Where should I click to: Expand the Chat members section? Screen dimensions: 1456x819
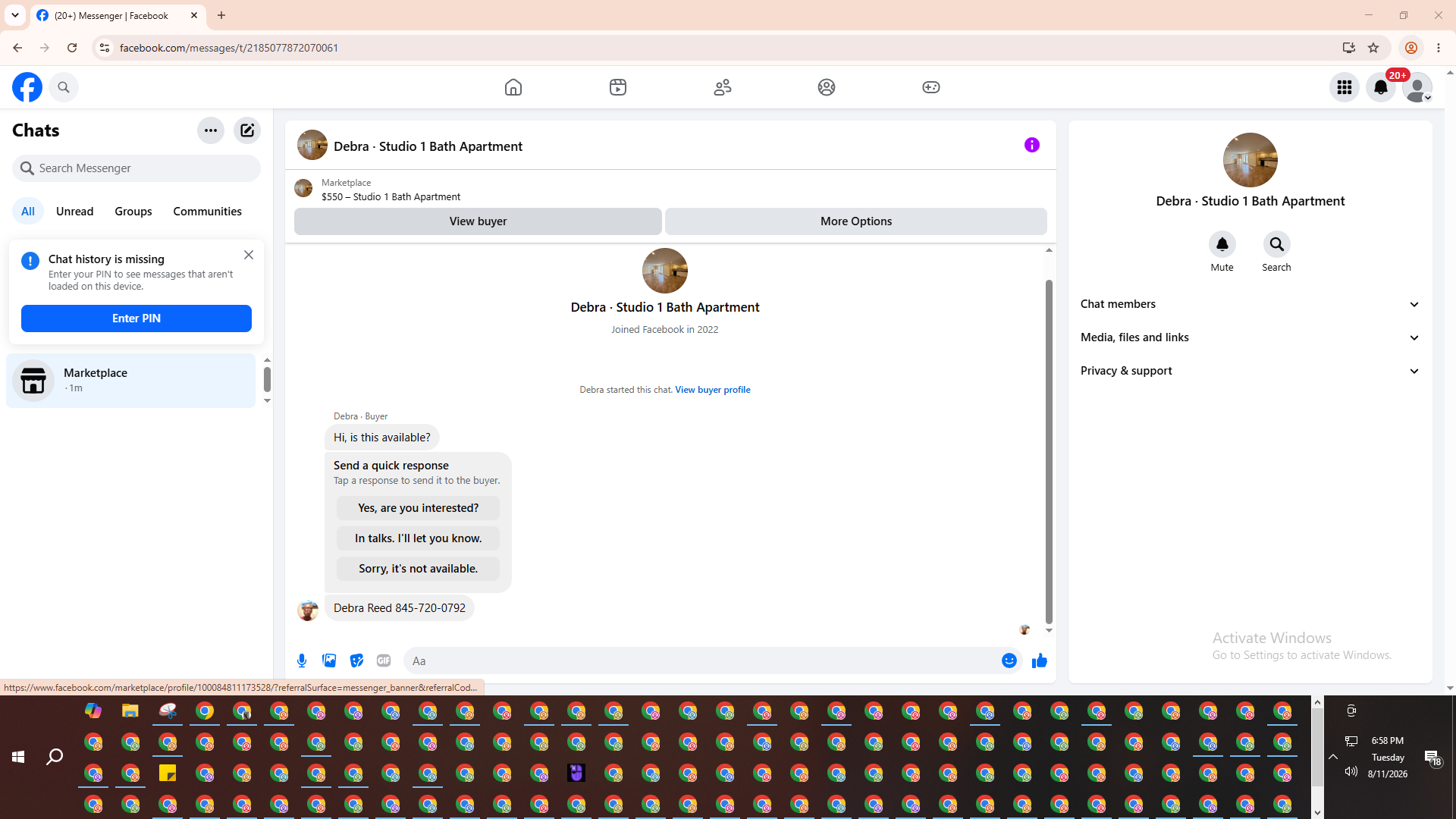[x=1250, y=304]
